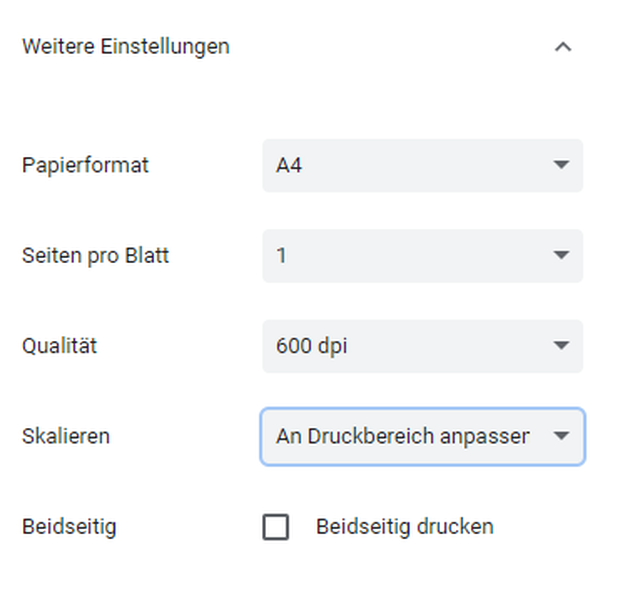Click the Qualität label
620x594 pixels.
point(62,346)
